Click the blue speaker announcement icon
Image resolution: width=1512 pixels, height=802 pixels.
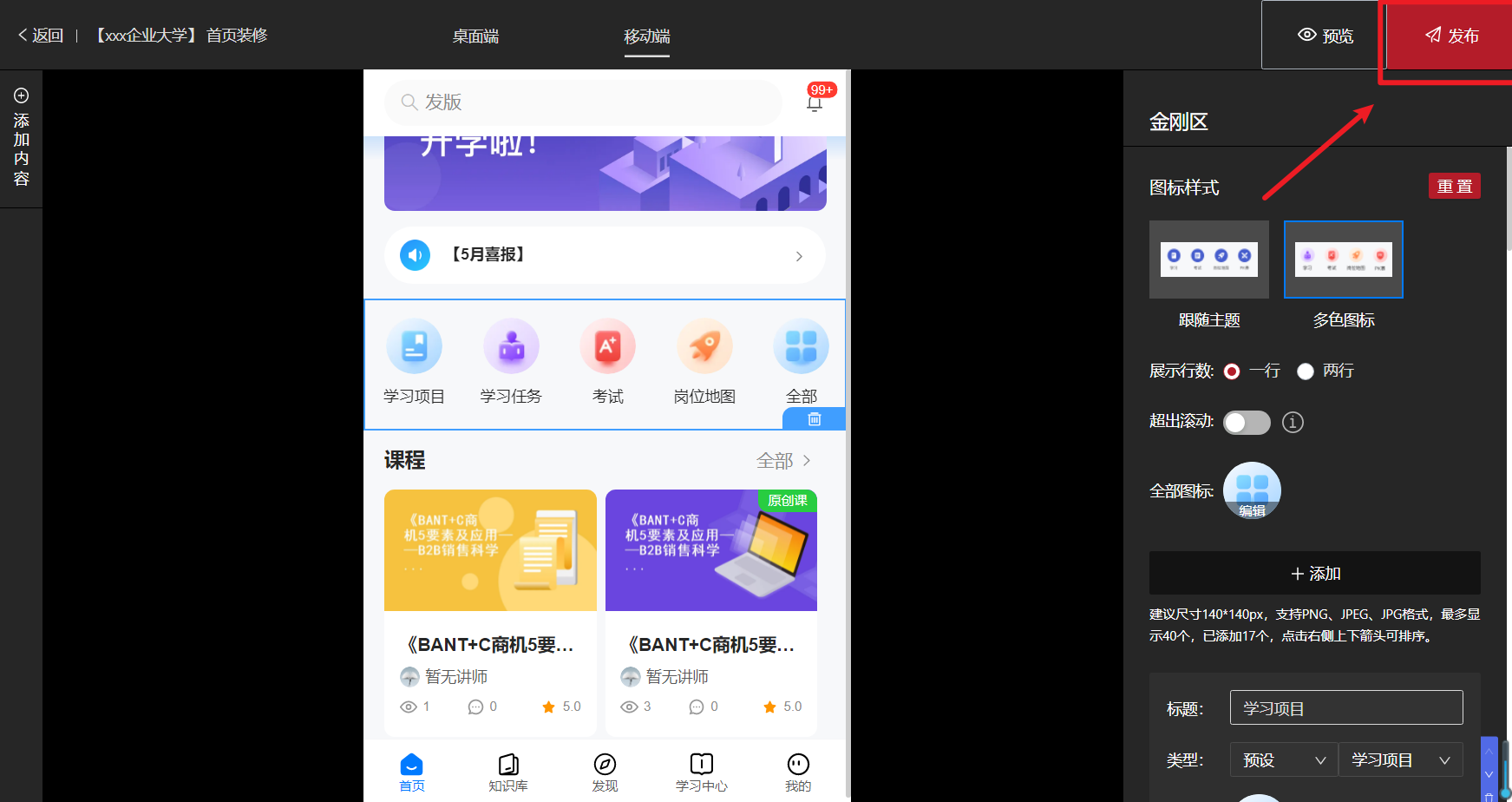415,255
